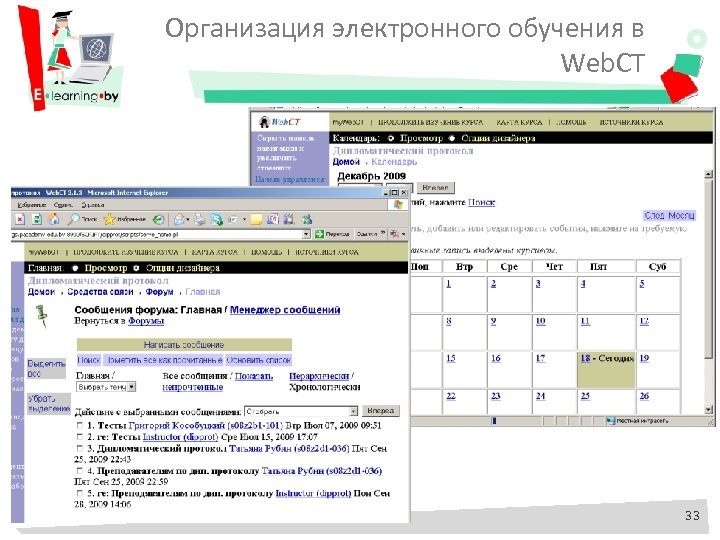Viewport: 720px width, 540px height.
Task: Click calendar horizontal scrollbar thumb
Action: [494, 420]
